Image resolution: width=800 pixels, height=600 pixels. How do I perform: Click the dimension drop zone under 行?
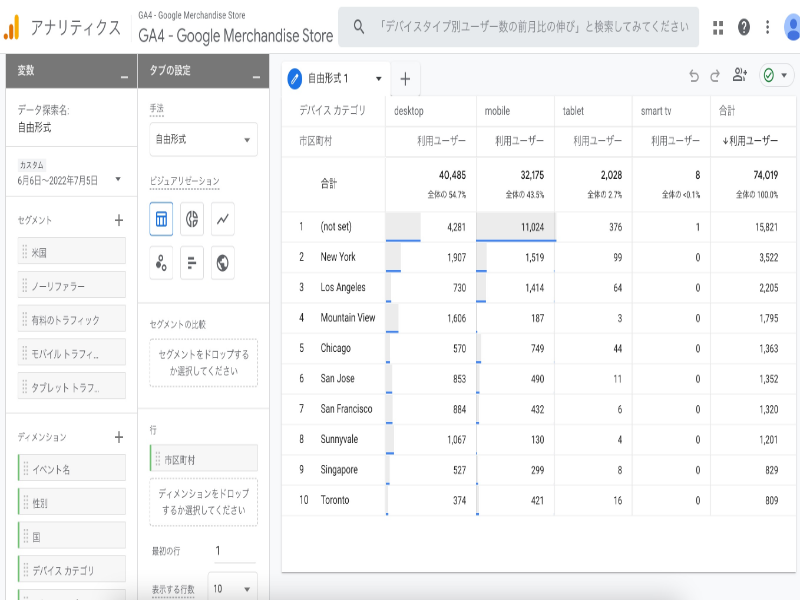pos(203,502)
